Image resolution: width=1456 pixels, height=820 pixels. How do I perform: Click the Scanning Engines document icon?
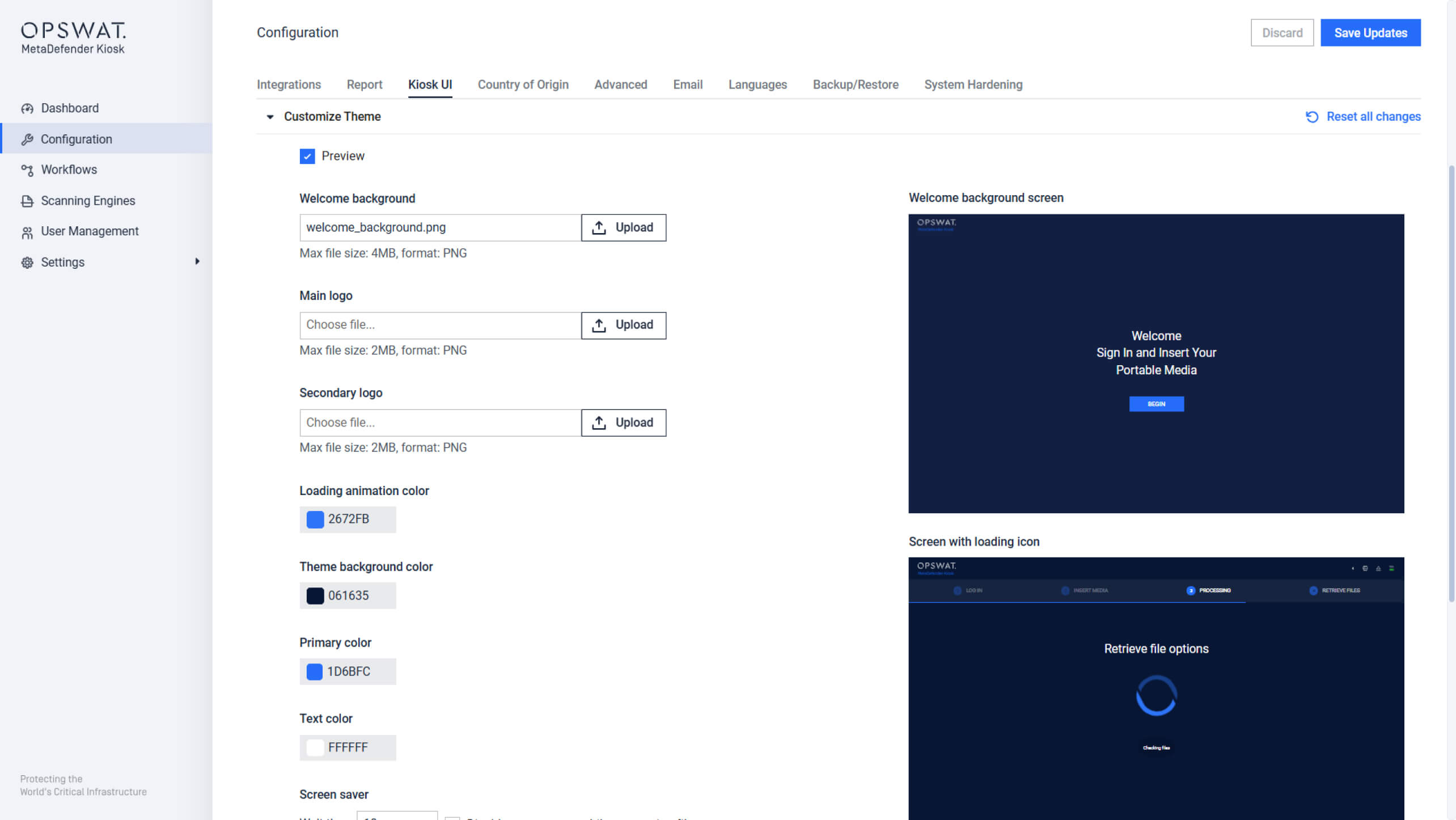coord(27,200)
